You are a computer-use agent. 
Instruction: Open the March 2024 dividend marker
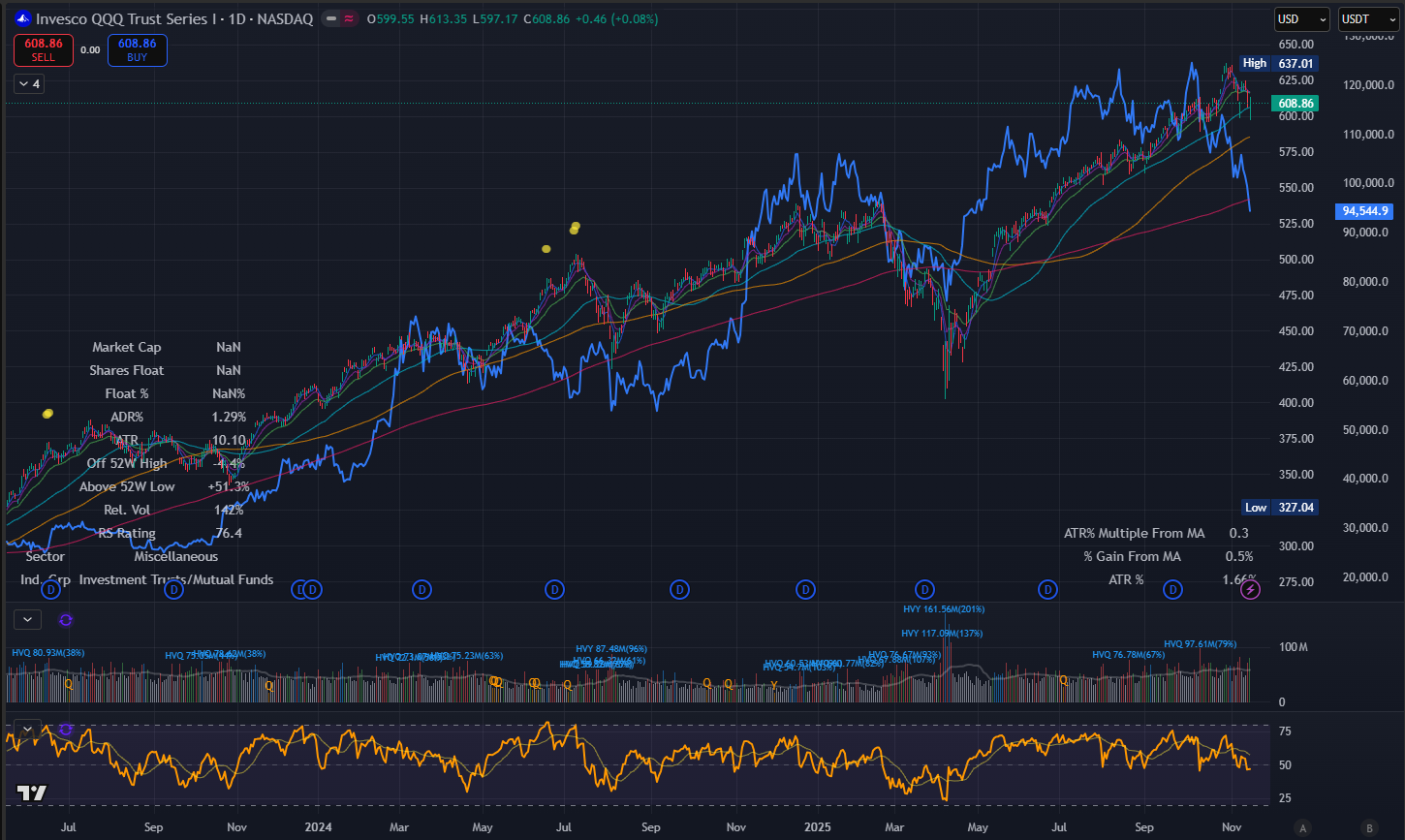pyautogui.click(x=421, y=589)
